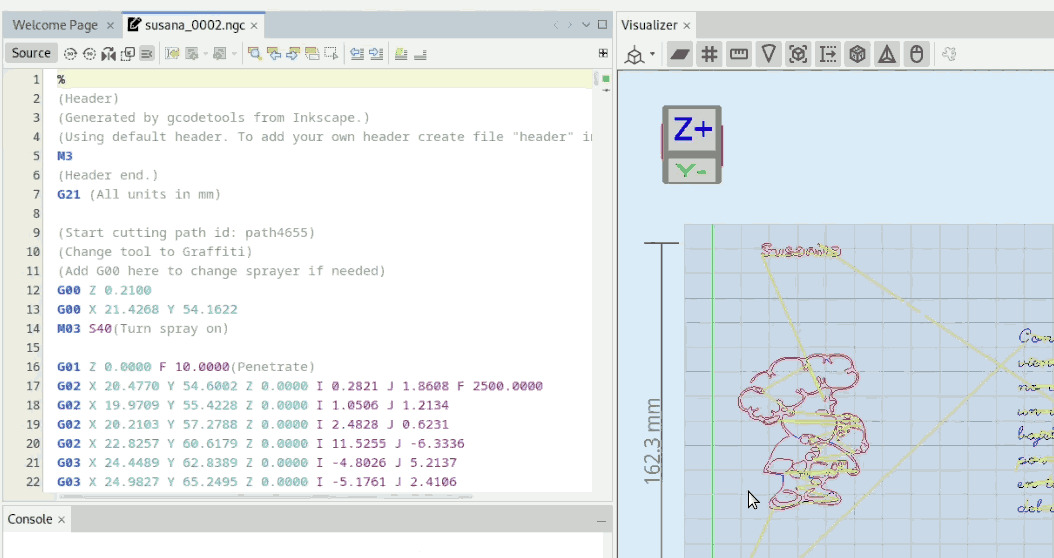Click the editor error stripe status indicator
1054x558 pixels.
[606, 79]
